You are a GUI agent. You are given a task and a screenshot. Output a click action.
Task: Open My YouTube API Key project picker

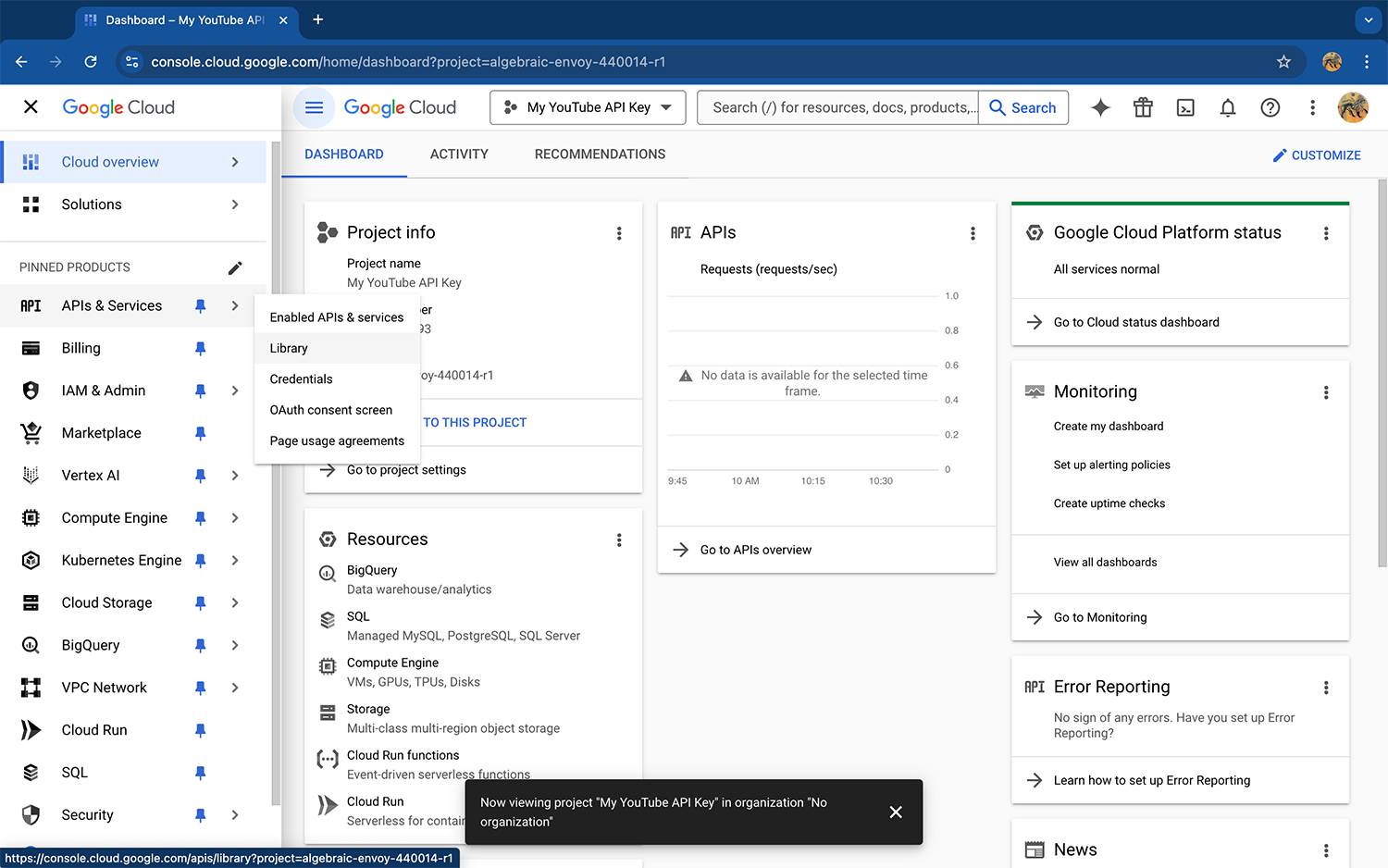(x=588, y=107)
